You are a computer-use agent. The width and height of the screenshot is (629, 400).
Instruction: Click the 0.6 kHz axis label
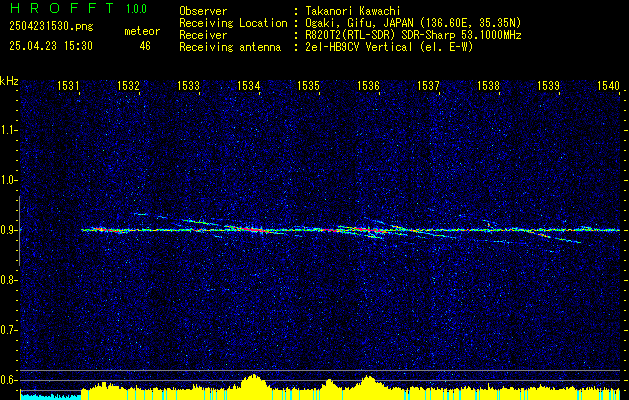click(8, 380)
